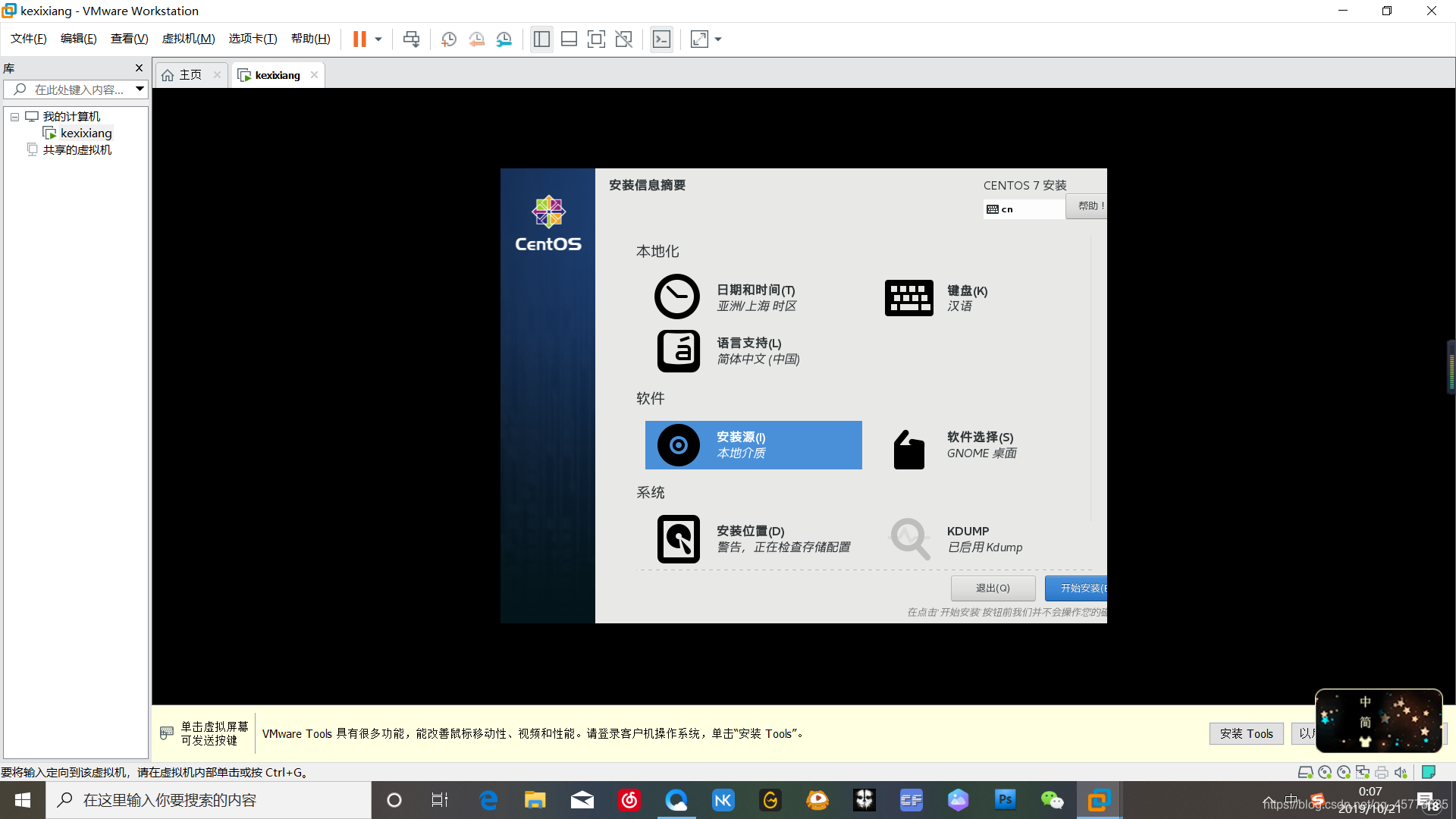Viewport: 1456px width, 819px height.
Task: Open the 文件(F) menu
Action: pyautogui.click(x=29, y=39)
